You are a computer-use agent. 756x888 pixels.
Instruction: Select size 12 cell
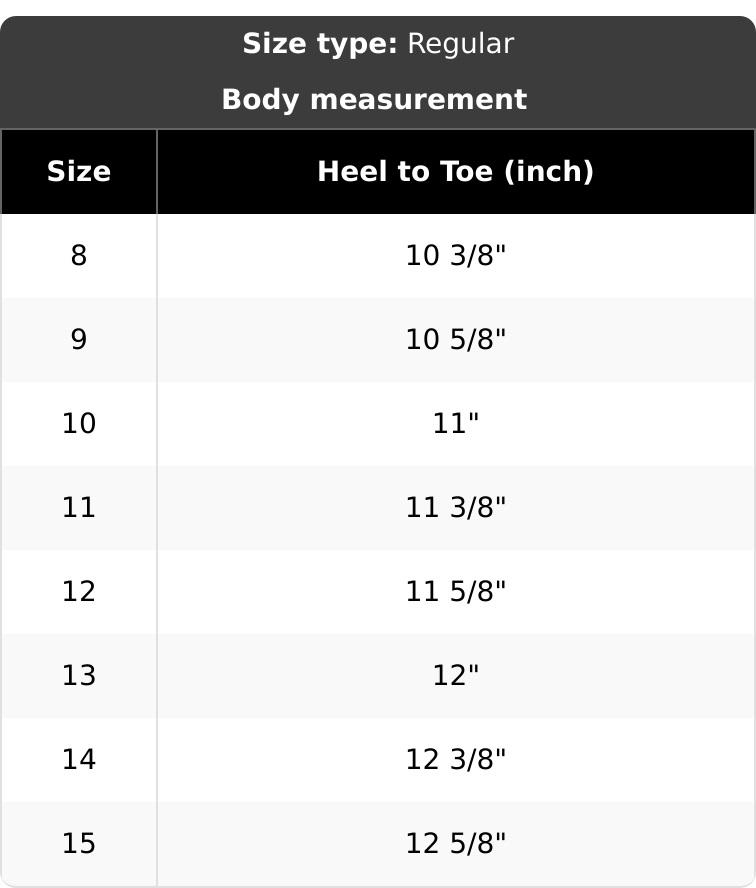pos(79,591)
